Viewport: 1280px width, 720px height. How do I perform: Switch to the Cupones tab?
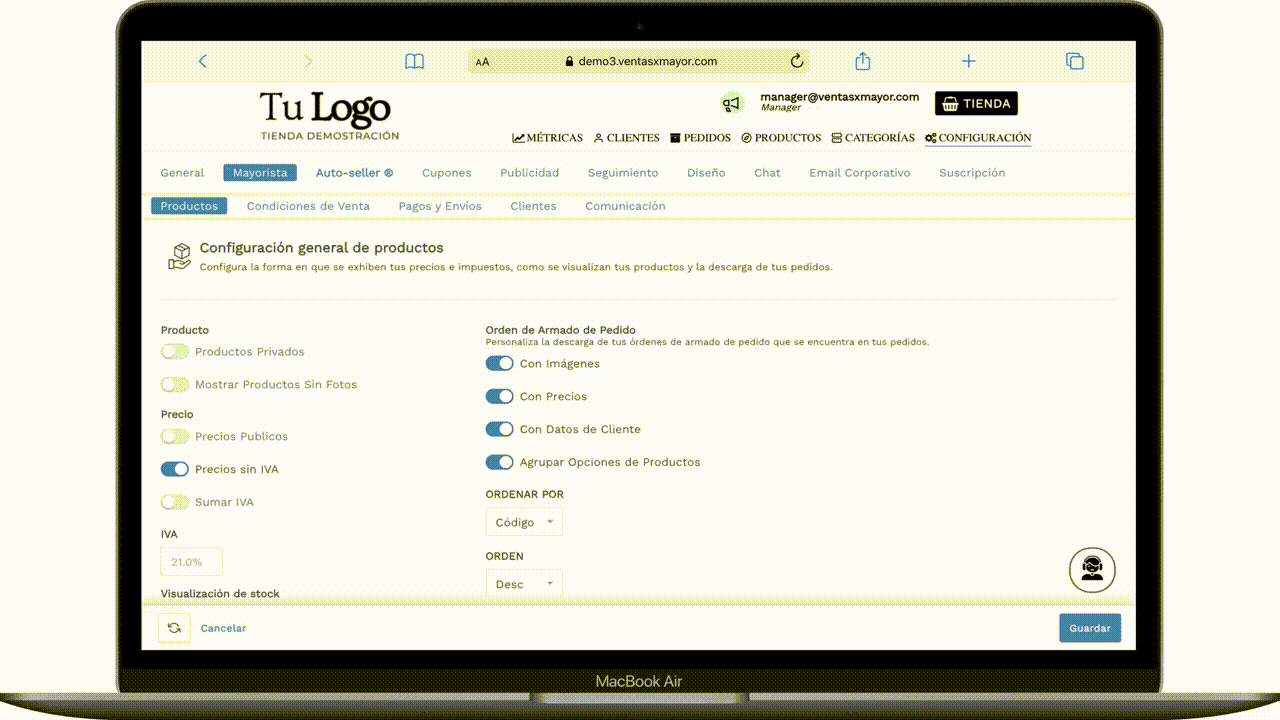click(446, 172)
